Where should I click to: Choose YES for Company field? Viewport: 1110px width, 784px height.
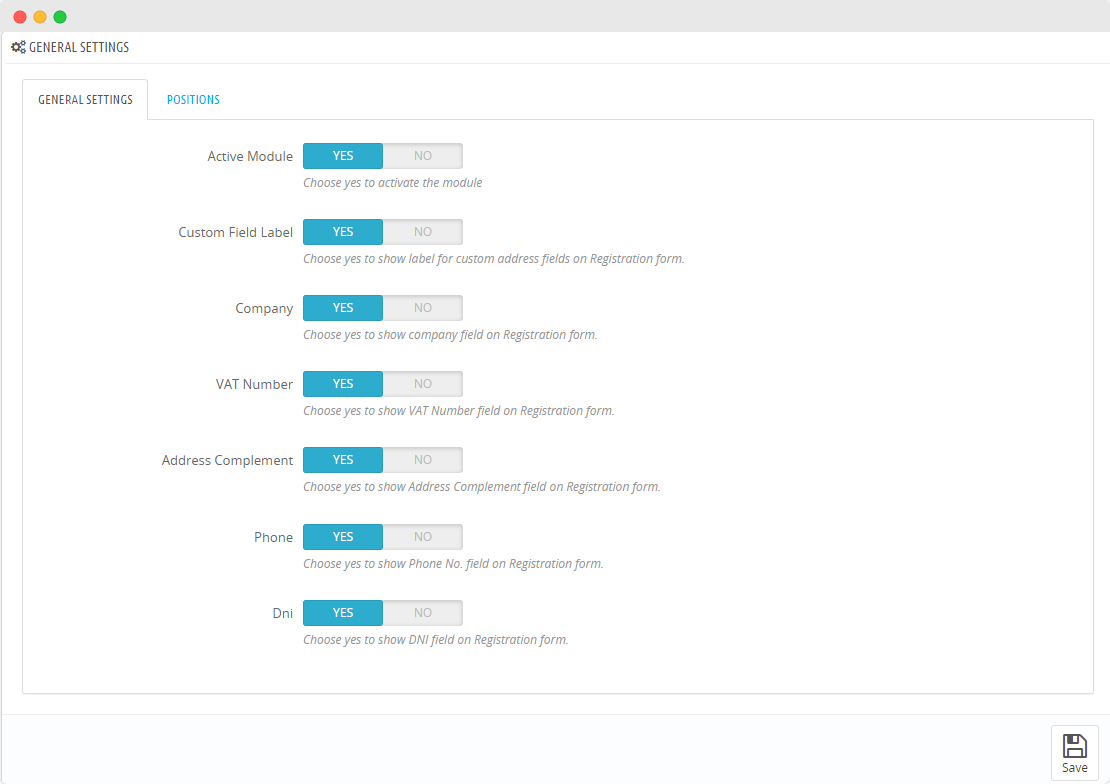pos(343,308)
